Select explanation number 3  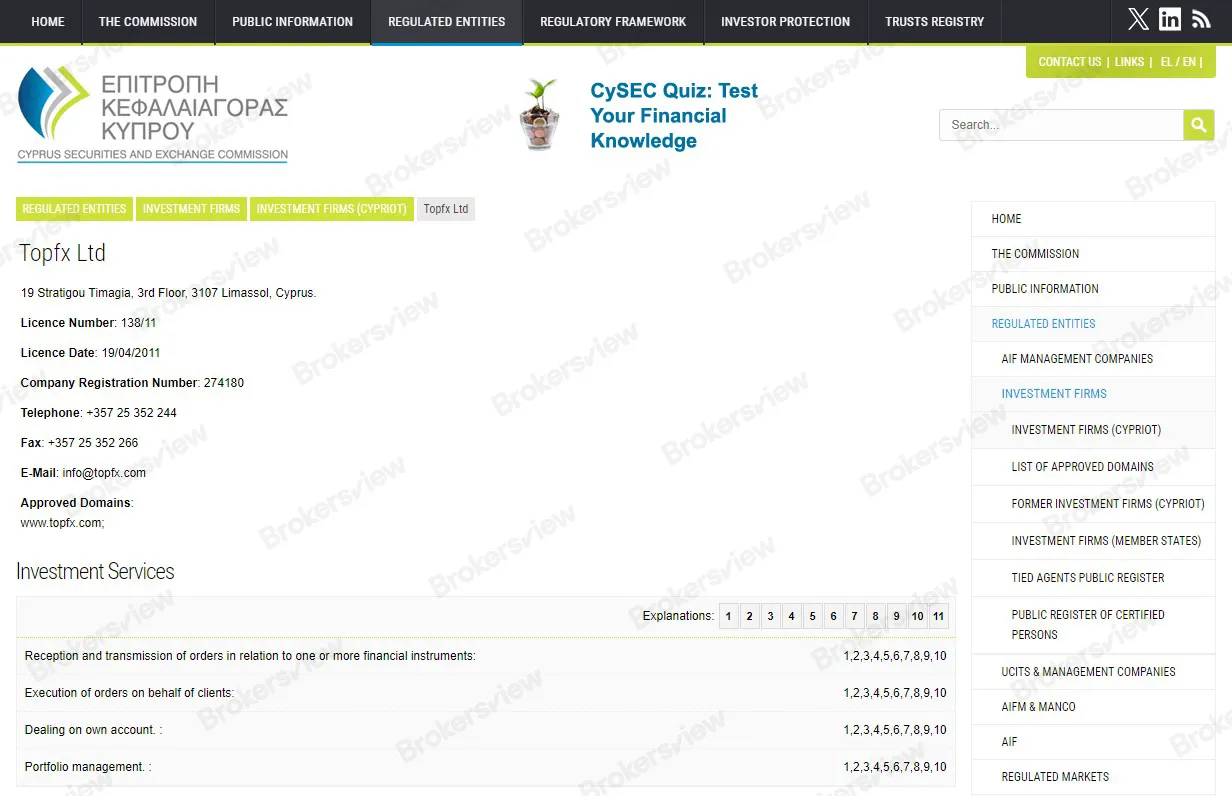(x=770, y=616)
